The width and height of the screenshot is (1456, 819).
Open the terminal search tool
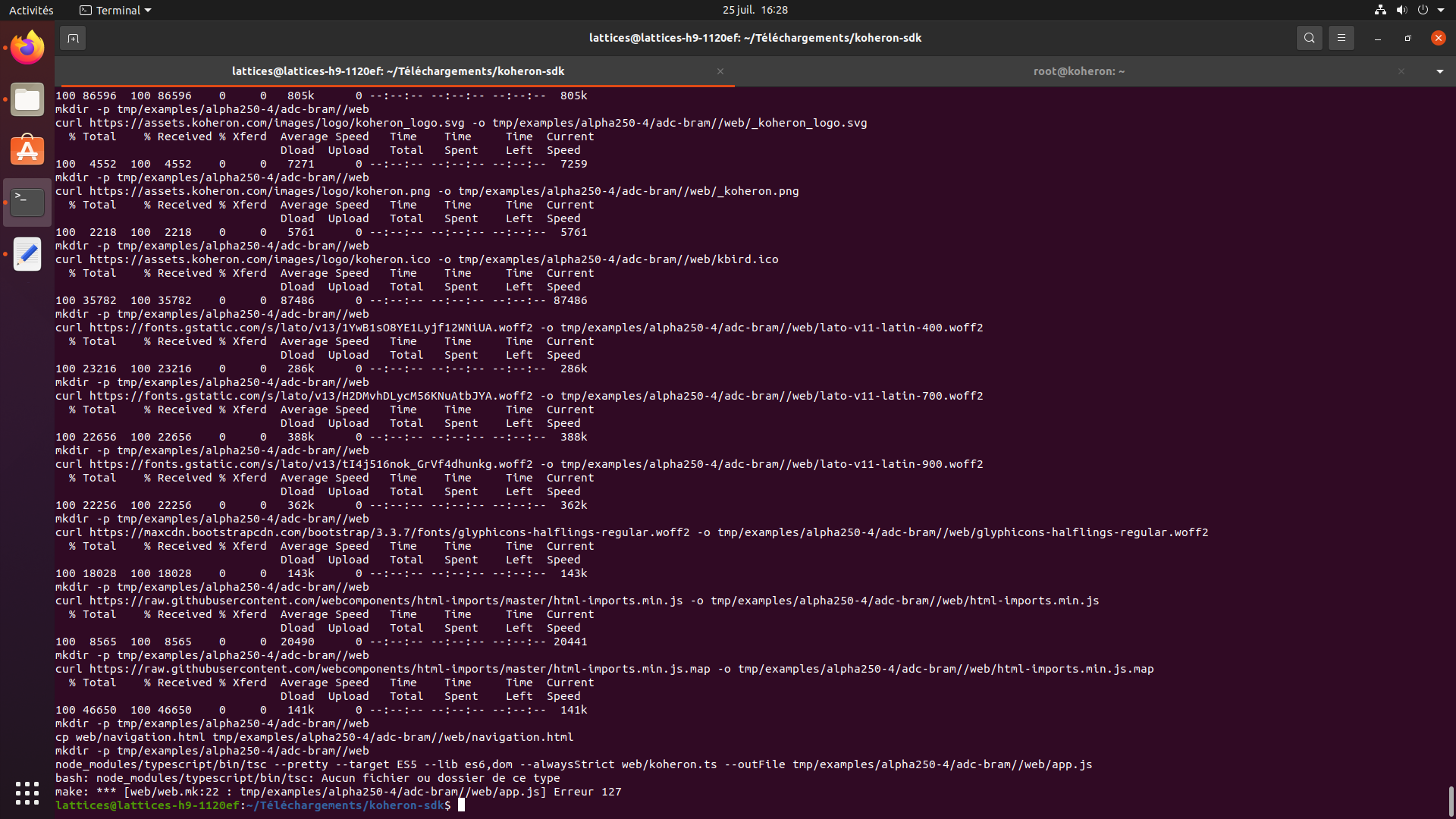point(1309,37)
